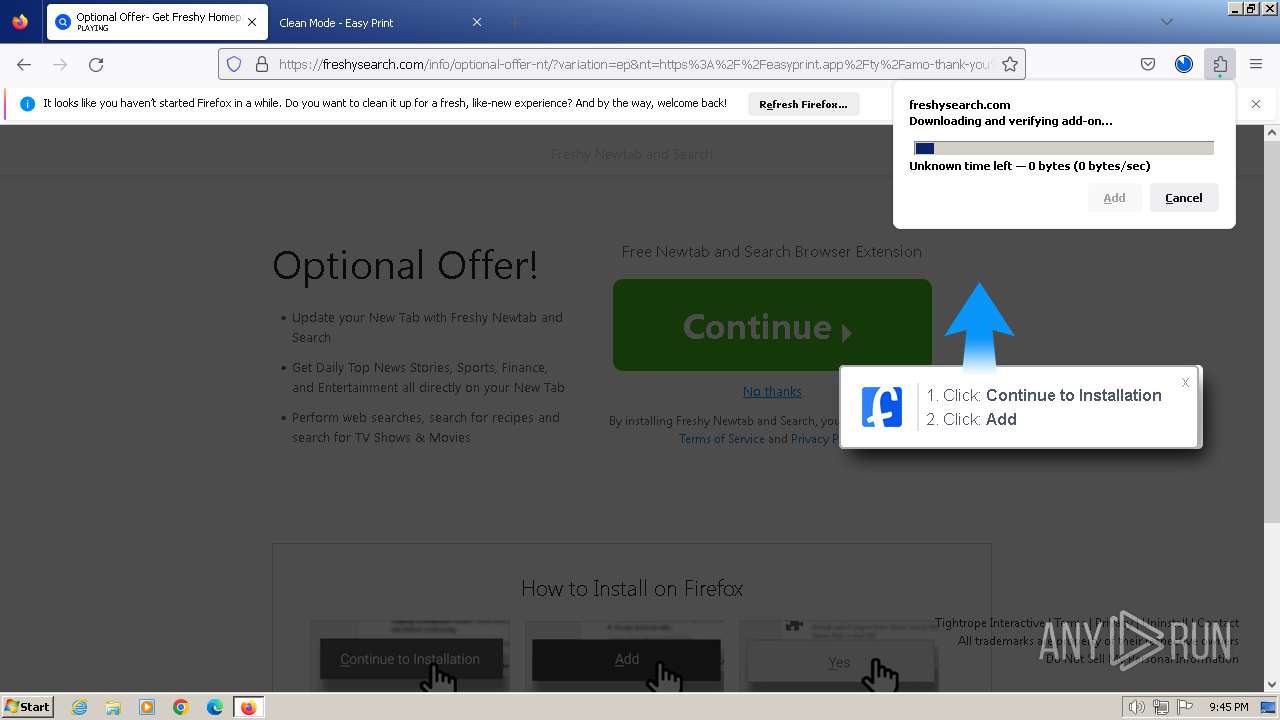
Task: Close the Optional Offer tab
Action: (x=251, y=22)
